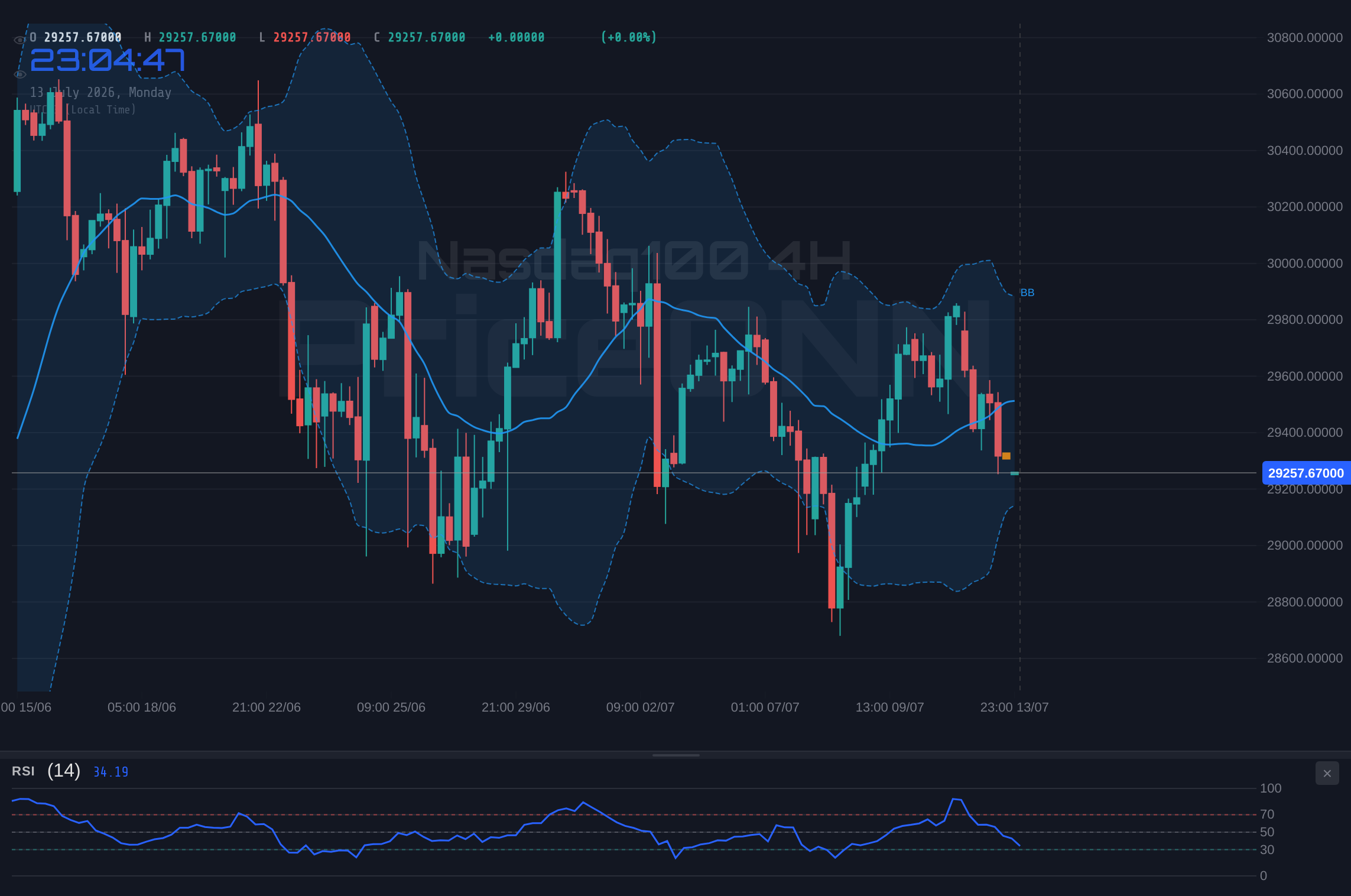Click the 28600.00000 price axis label
Screen dimensions: 1351x896
(x=1305, y=658)
